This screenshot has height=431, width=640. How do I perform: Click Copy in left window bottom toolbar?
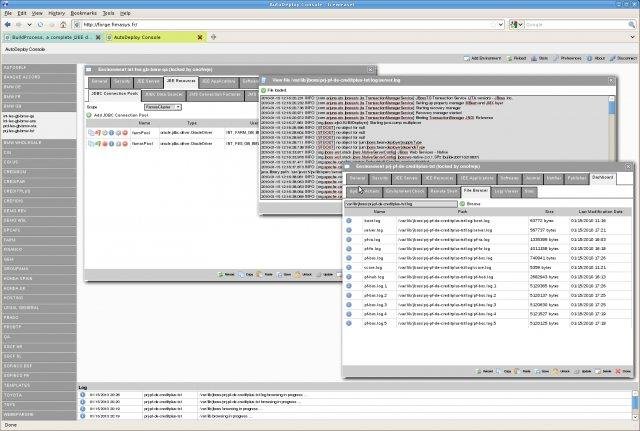point(246,275)
